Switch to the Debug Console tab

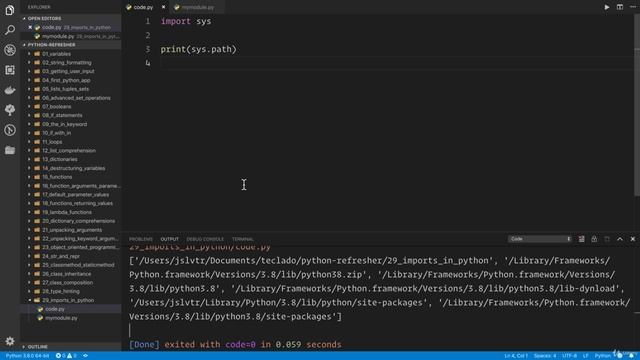point(205,239)
